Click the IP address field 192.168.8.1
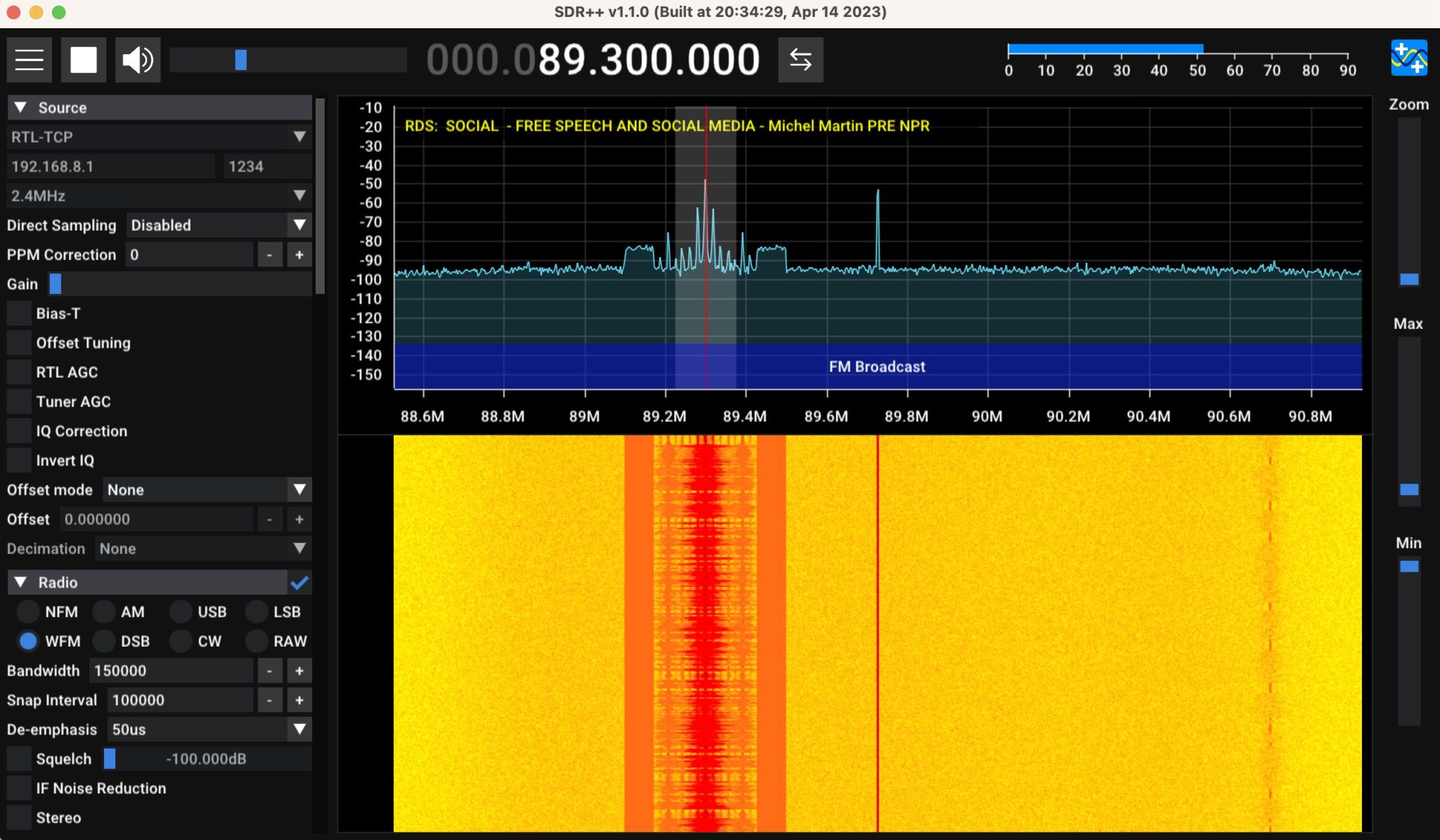1440x840 pixels. point(110,167)
